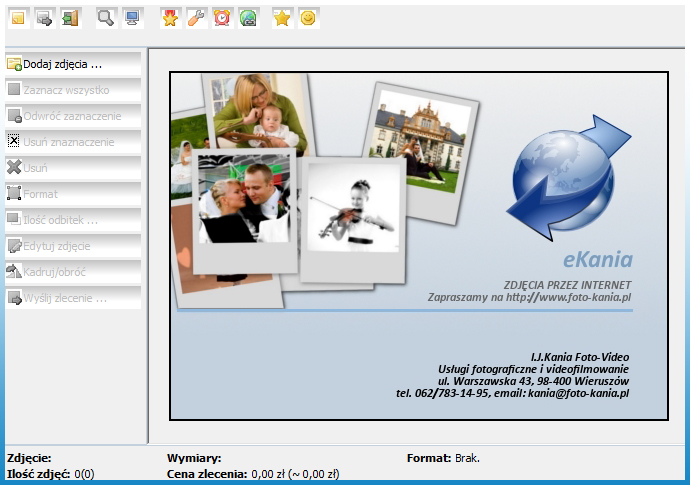Click Zaznacz wszystko in the sidebar
Screen dimensions: 690x485
(73, 90)
